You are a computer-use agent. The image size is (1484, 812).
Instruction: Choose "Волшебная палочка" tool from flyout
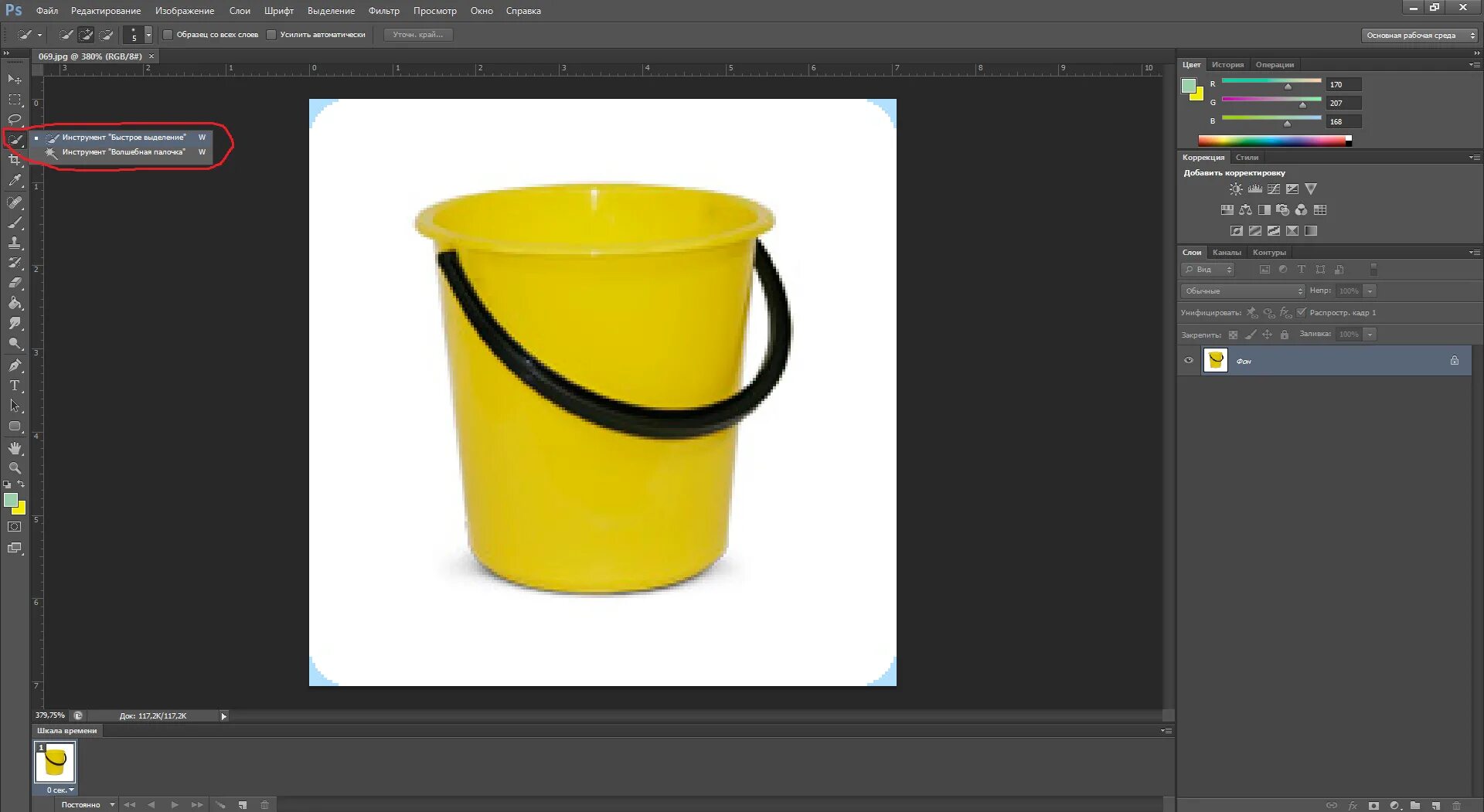pos(124,152)
